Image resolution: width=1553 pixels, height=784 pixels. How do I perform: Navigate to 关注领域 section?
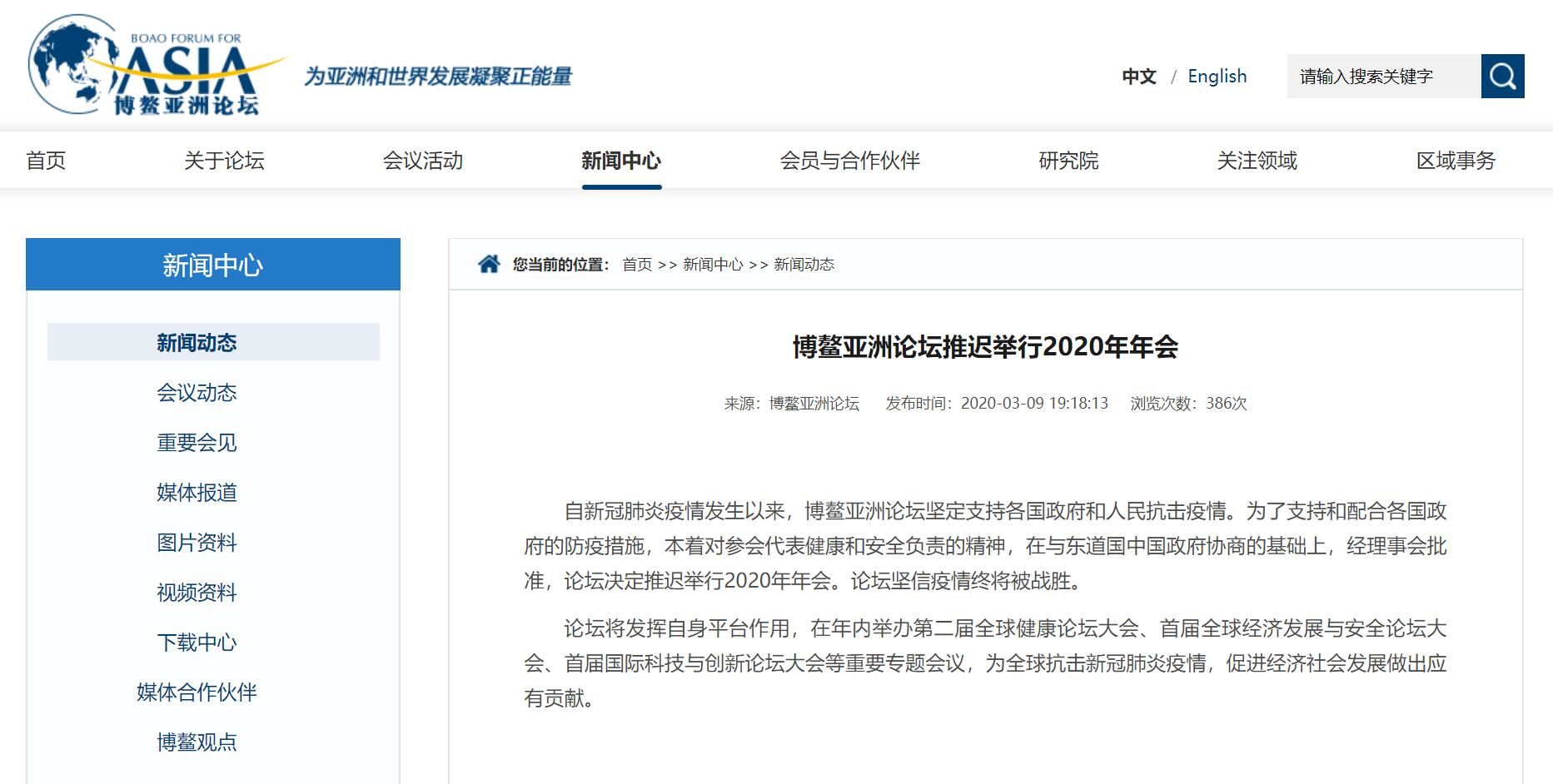[1257, 161]
